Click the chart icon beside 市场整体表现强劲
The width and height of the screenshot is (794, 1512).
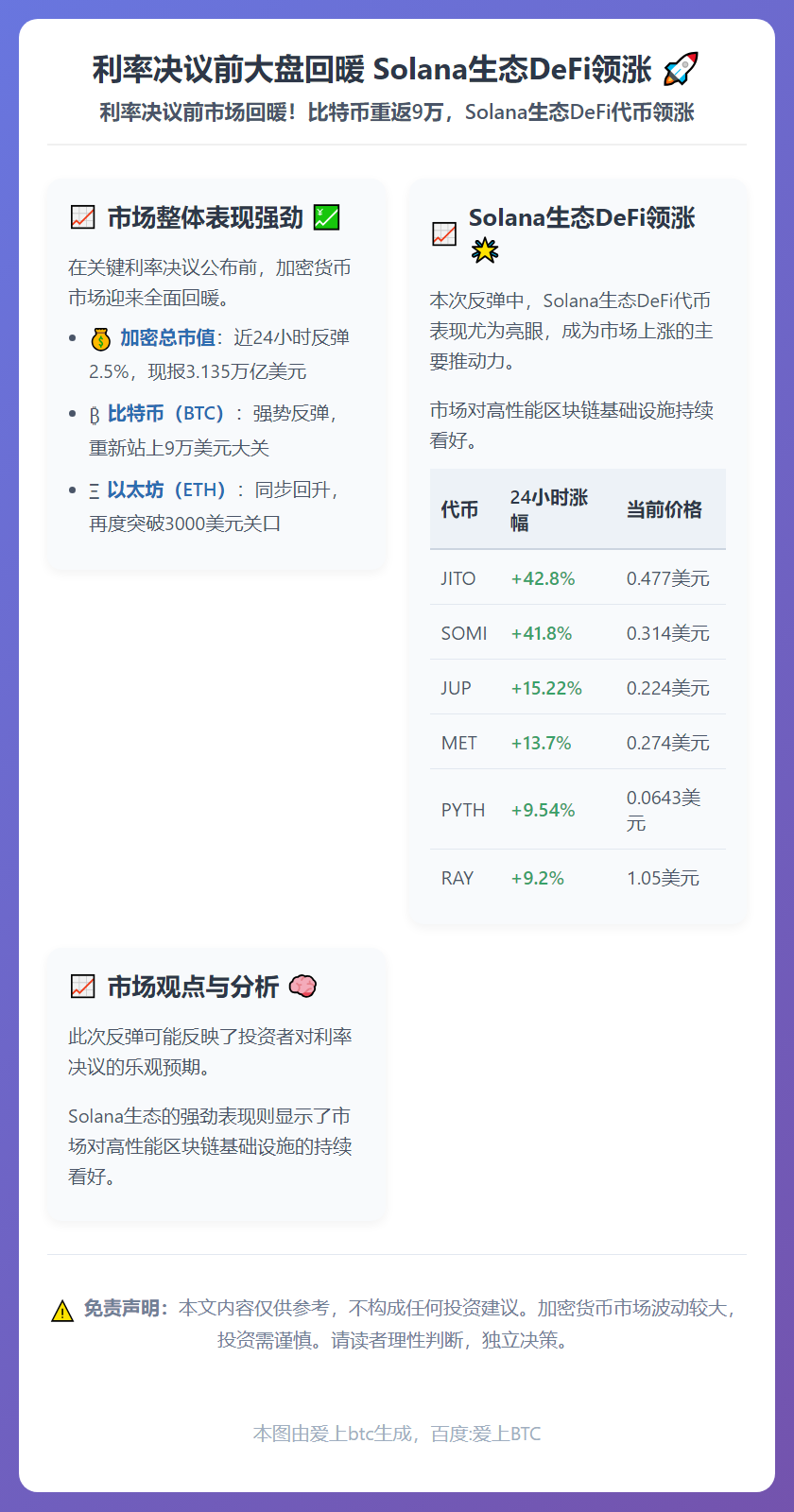[x=83, y=217]
